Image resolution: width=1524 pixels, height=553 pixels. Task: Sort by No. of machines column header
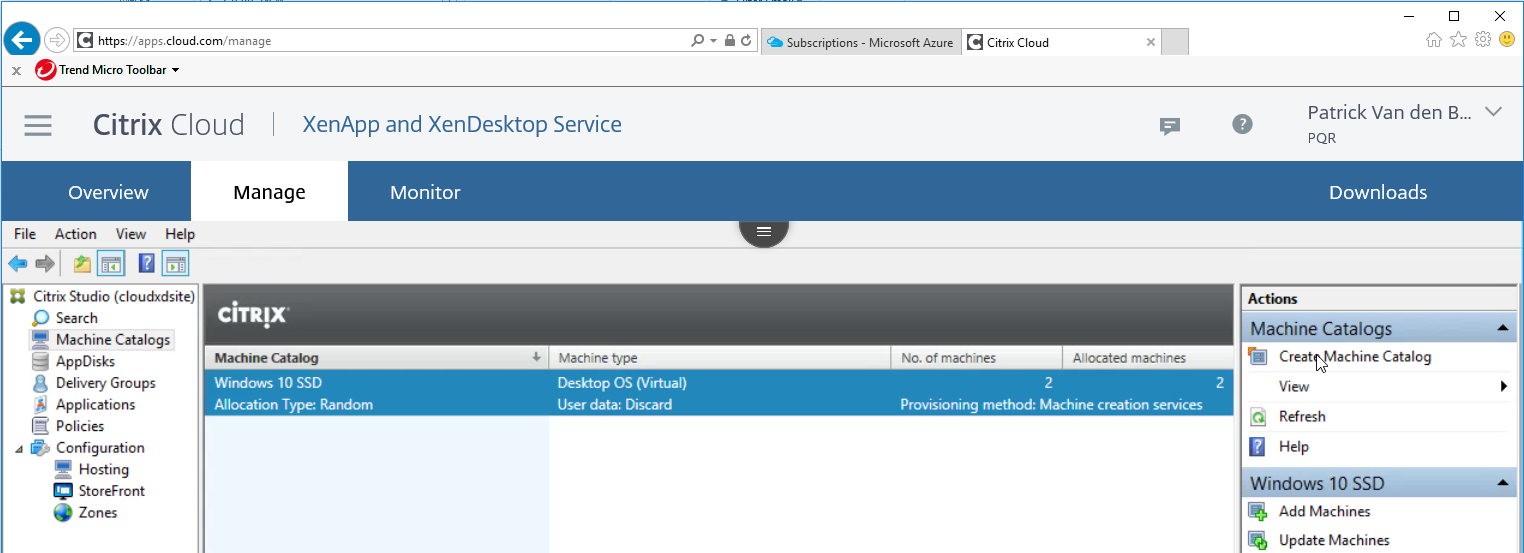[x=976, y=358]
